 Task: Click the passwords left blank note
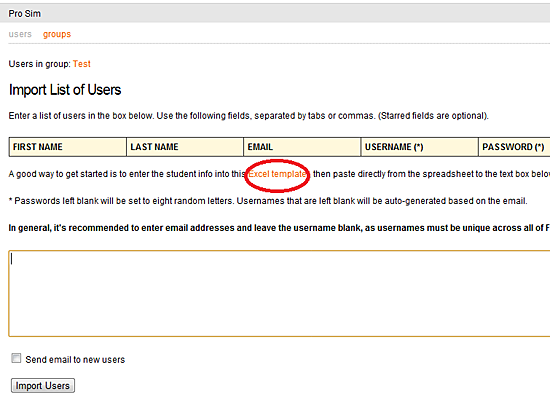point(268,201)
